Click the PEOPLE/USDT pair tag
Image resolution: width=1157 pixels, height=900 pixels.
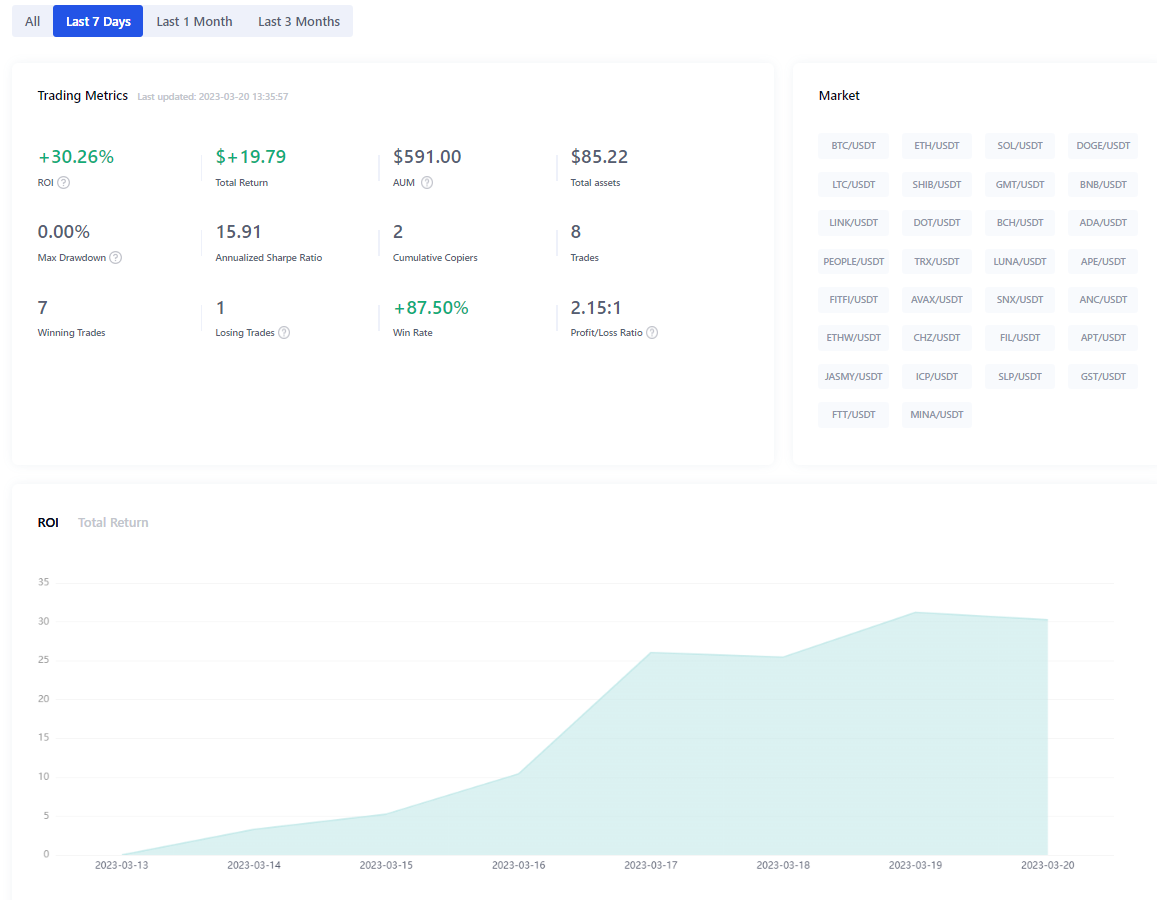tap(853, 262)
